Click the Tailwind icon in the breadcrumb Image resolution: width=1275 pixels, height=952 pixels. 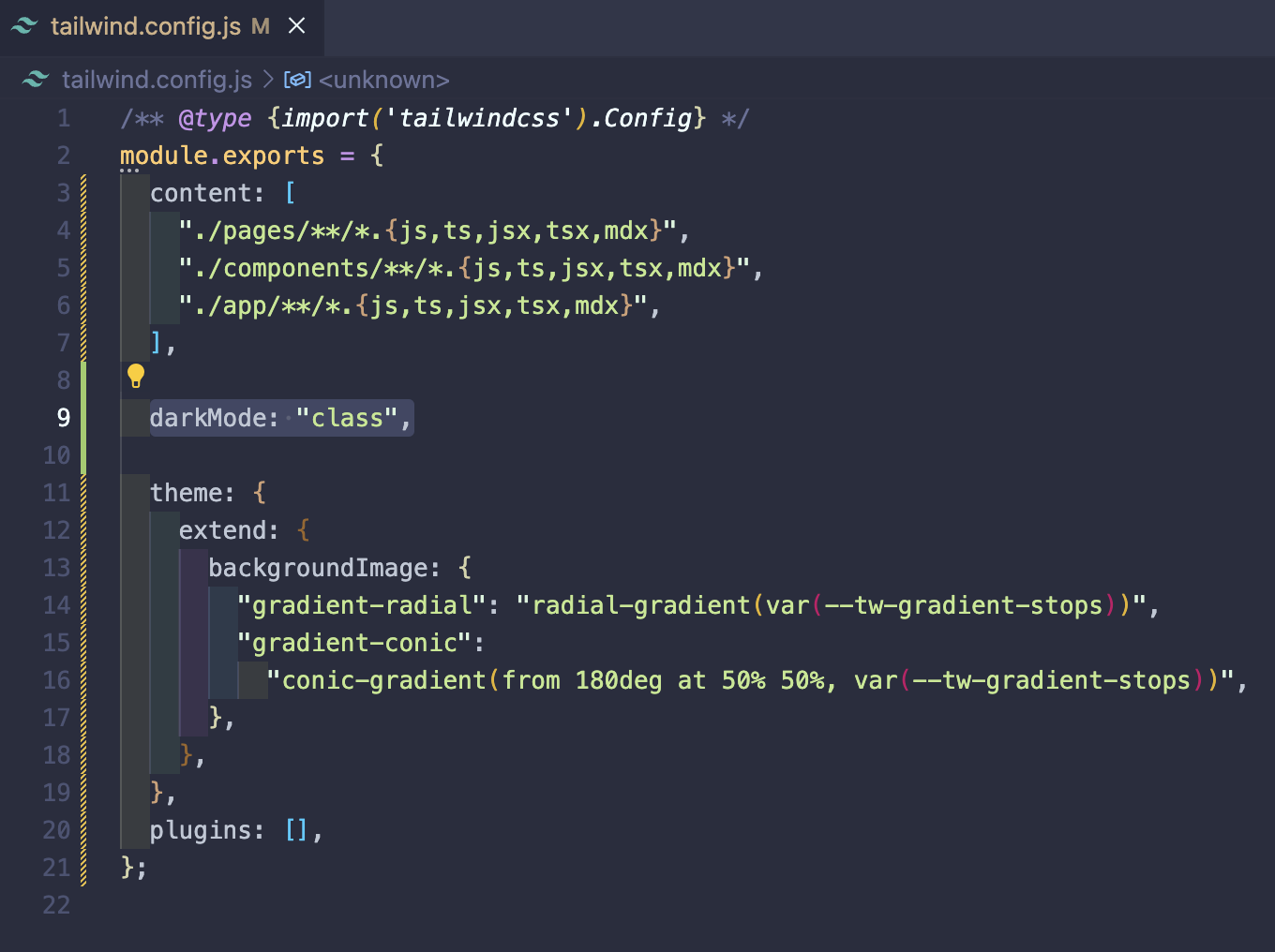(x=36, y=80)
